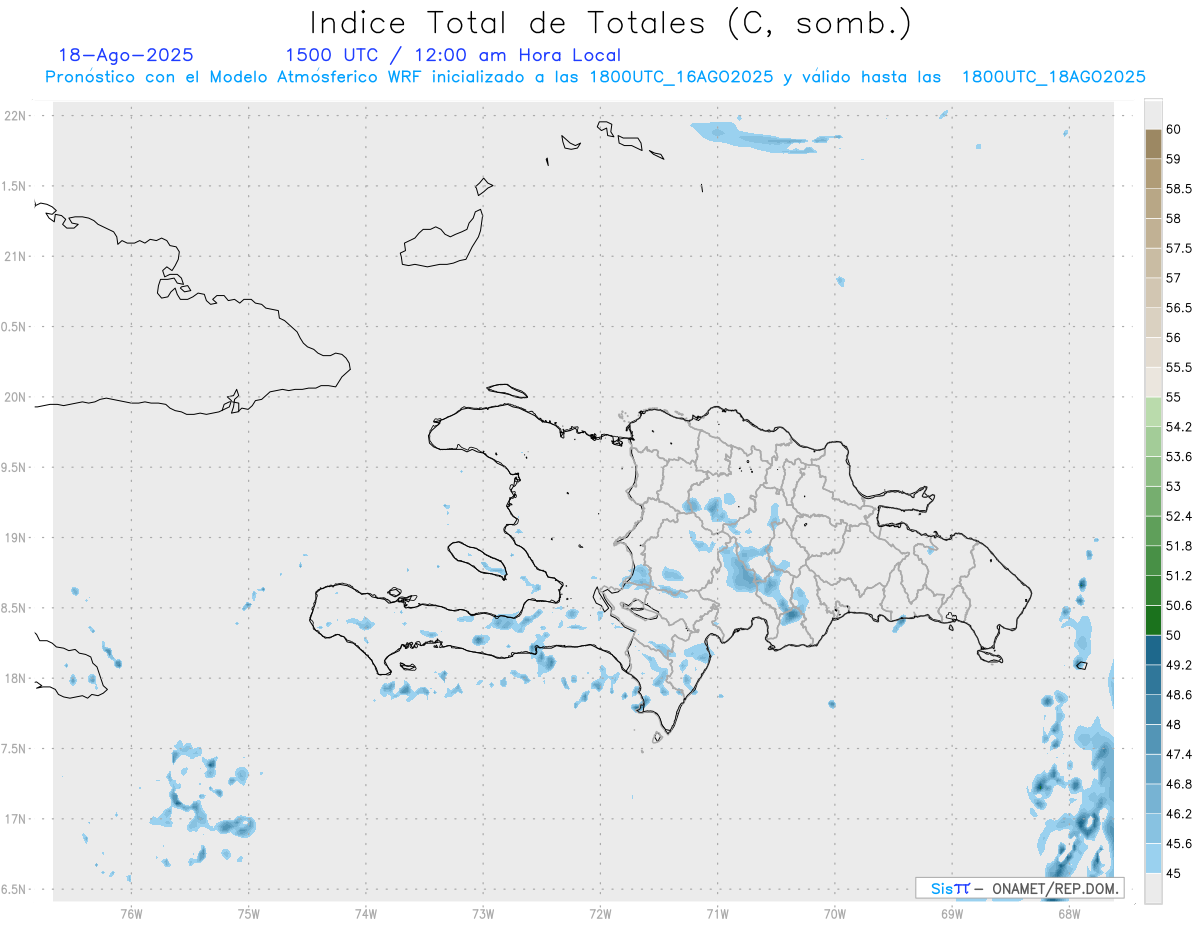The height and width of the screenshot is (927, 1200).
Task: Pick the light blue swatch between 45 and 45.6
Action: 1153,858
